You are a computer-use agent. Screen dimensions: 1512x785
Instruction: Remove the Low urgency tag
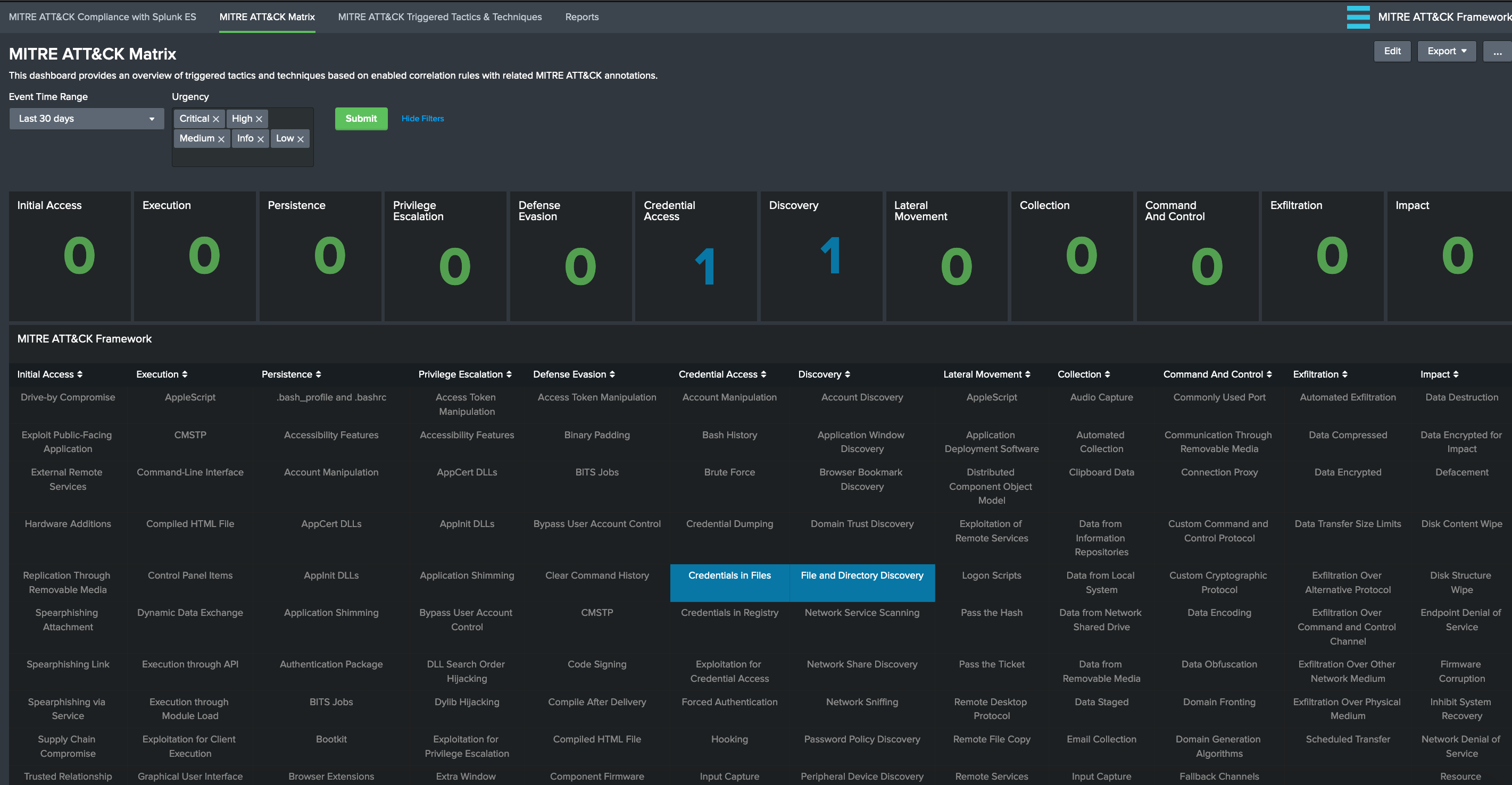tap(301, 139)
